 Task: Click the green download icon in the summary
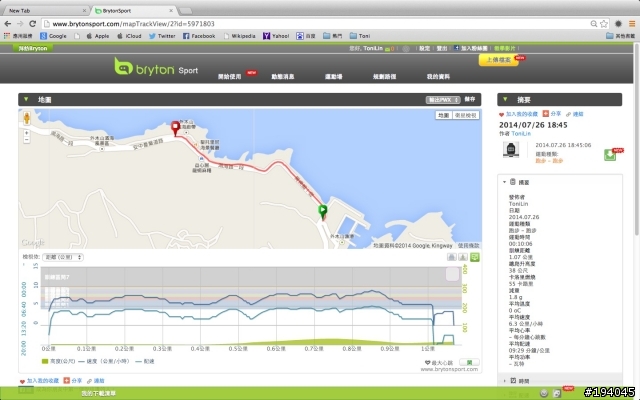click(610, 155)
